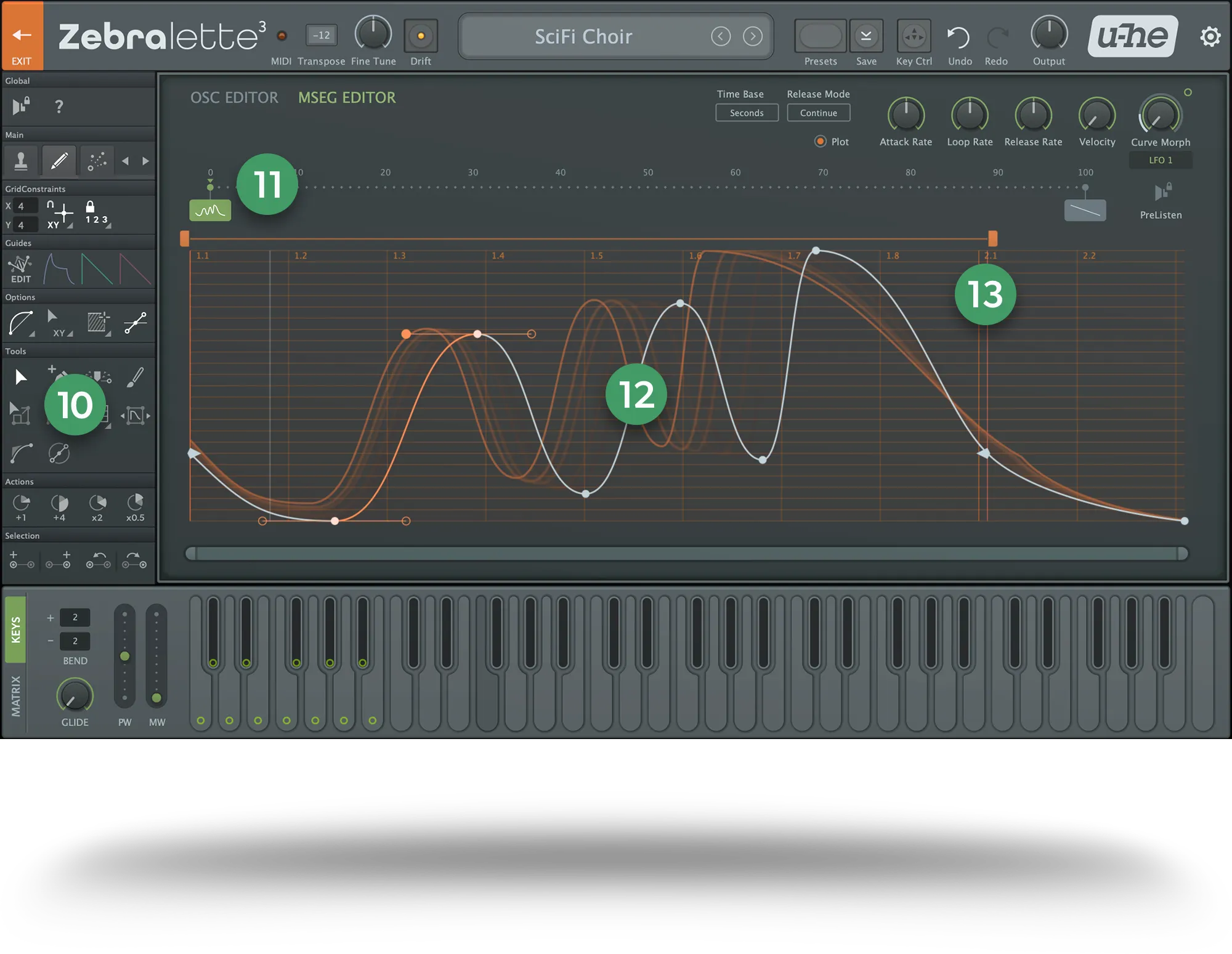1232x954 pixels.
Task: Open the LFO 1 modulation source selector
Action: click(x=1160, y=160)
